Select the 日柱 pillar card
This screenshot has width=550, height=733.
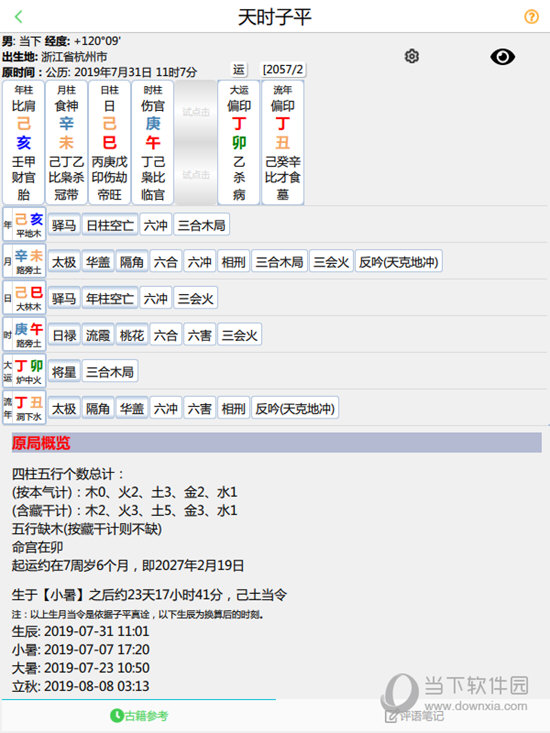109,143
